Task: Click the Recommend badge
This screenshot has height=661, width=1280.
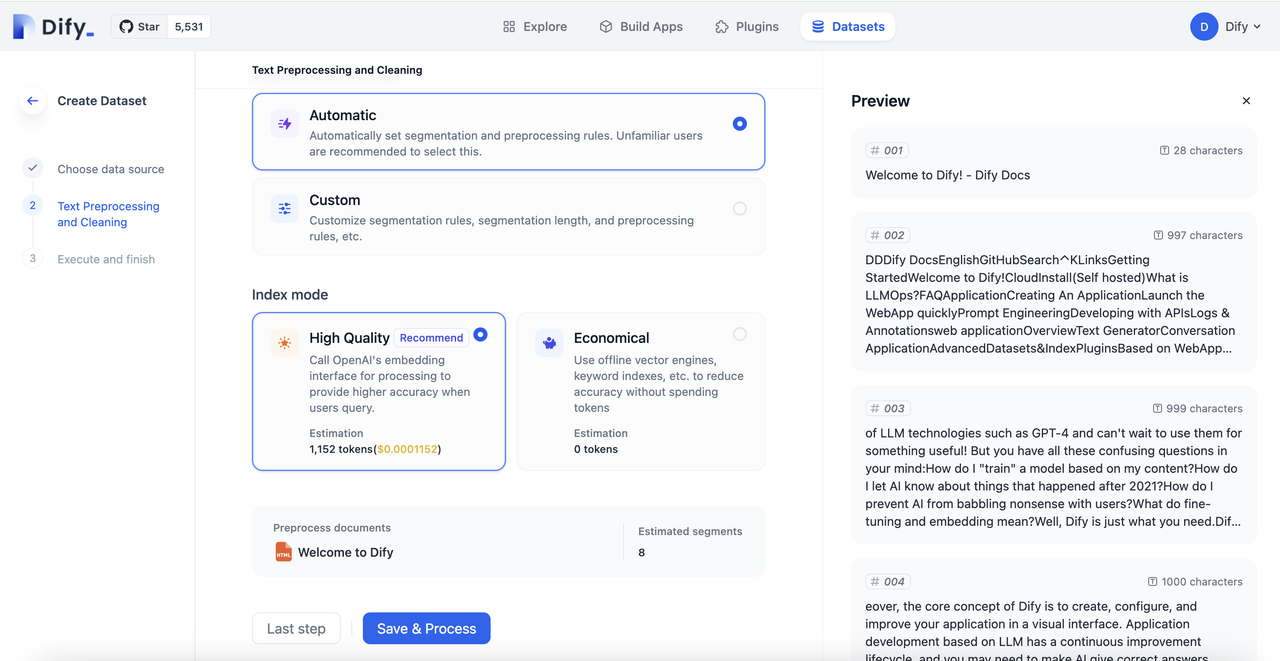Action: (431, 338)
